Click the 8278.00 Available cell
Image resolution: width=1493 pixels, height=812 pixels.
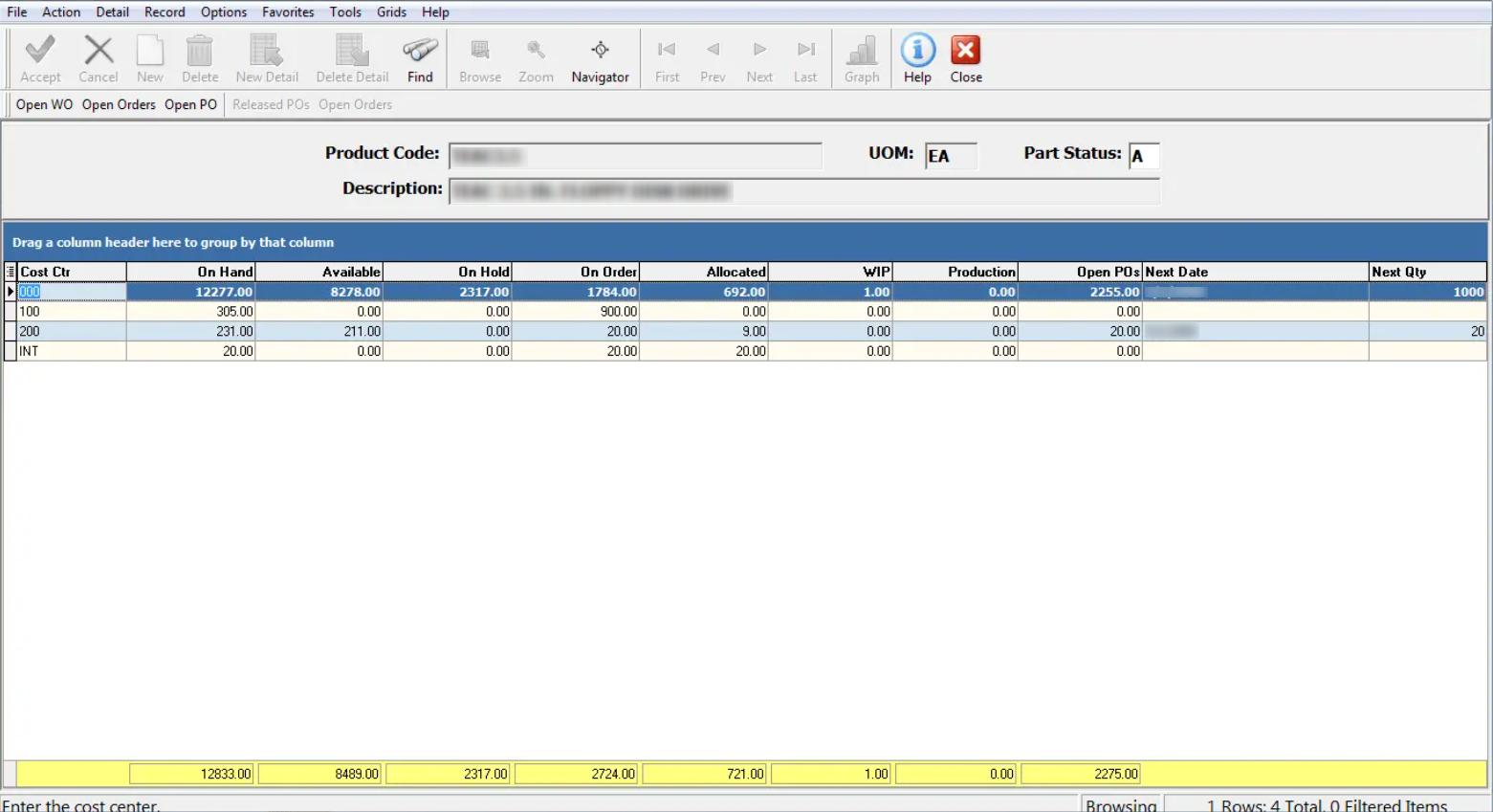[319, 292]
